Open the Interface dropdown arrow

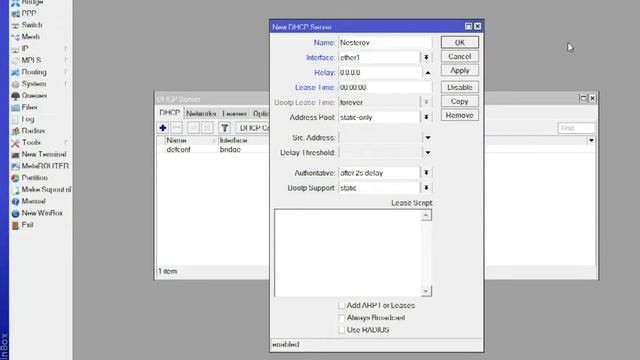[x=426, y=58]
